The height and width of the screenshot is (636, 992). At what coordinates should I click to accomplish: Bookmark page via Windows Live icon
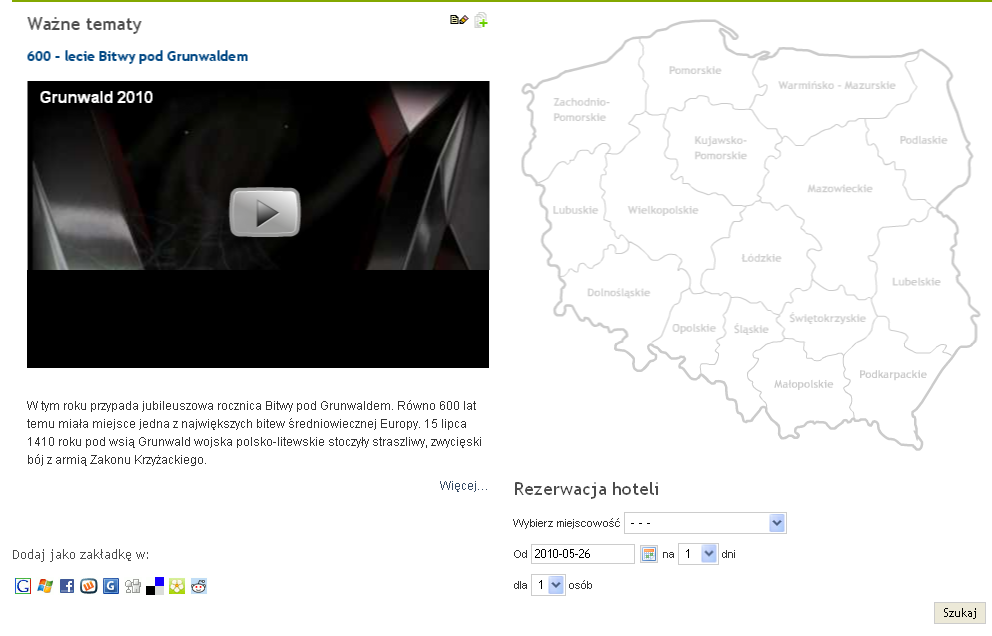click(x=45, y=586)
